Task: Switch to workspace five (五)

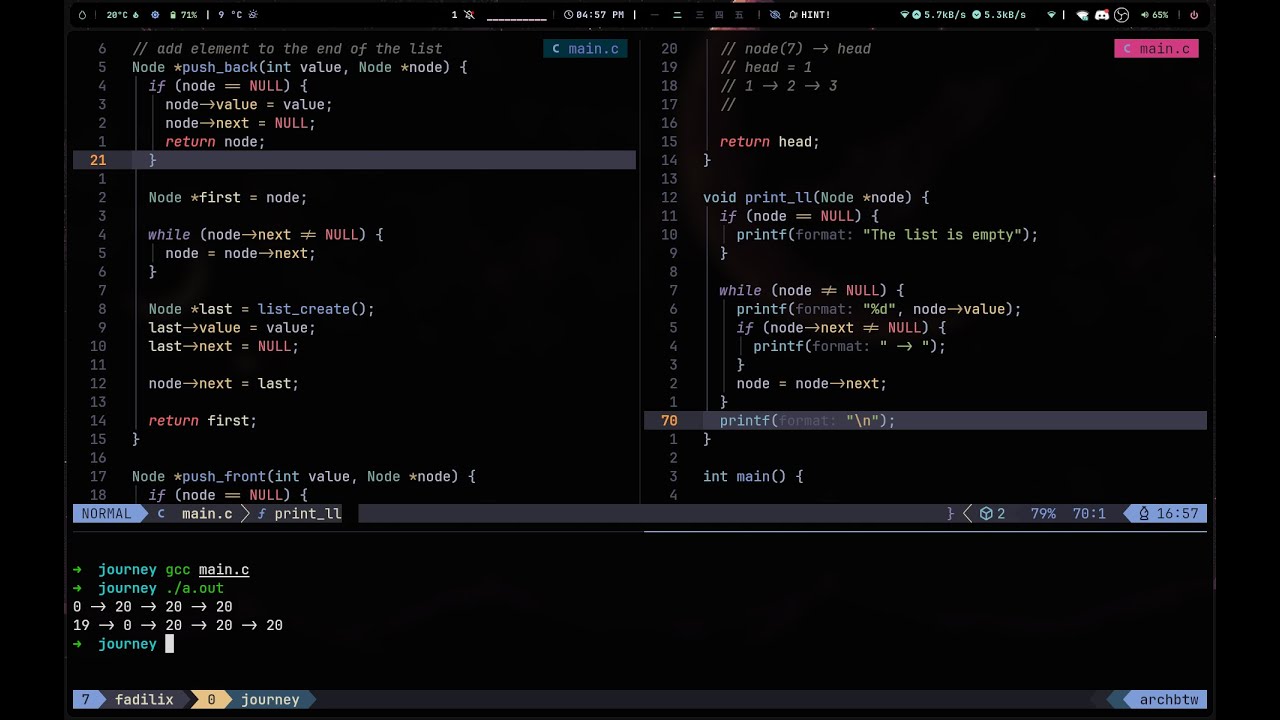Action: click(x=739, y=15)
